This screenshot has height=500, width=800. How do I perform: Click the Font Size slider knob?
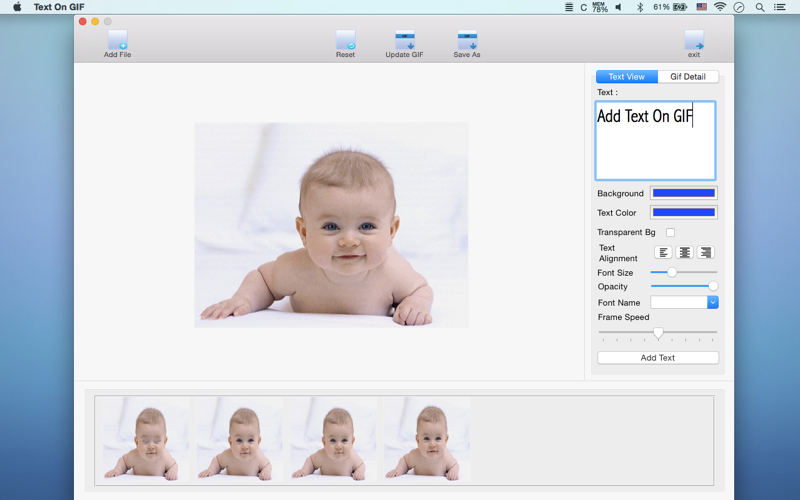pyautogui.click(x=672, y=272)
